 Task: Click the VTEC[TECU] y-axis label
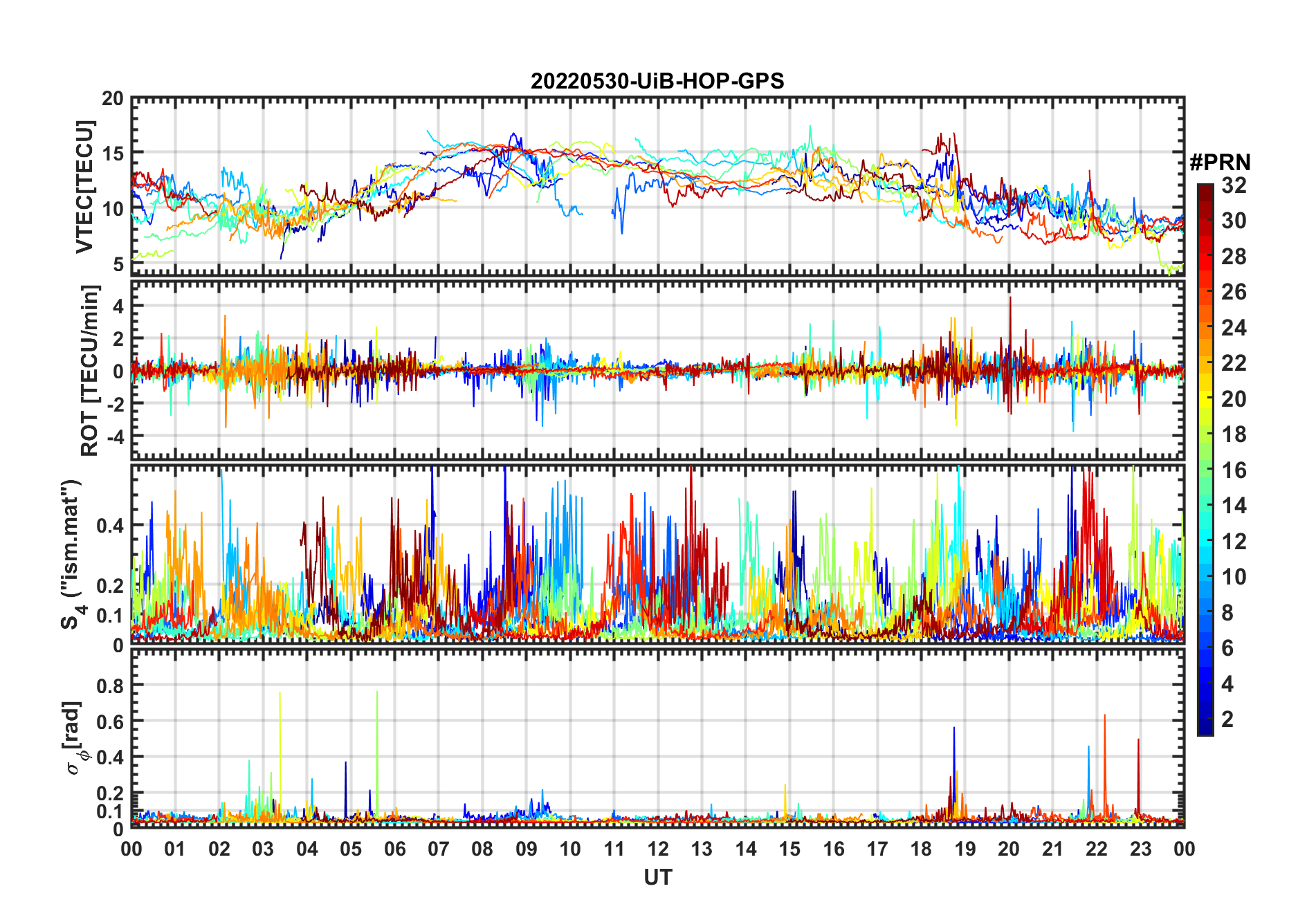coord(84,187)
